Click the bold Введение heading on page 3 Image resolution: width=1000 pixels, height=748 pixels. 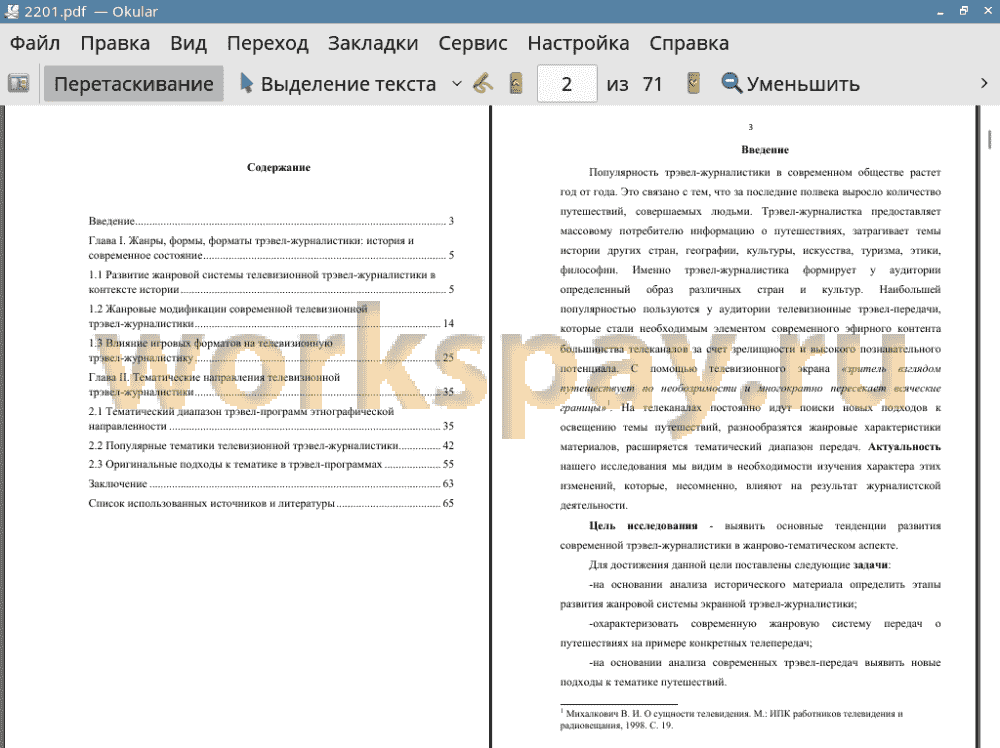click(765, 150)
